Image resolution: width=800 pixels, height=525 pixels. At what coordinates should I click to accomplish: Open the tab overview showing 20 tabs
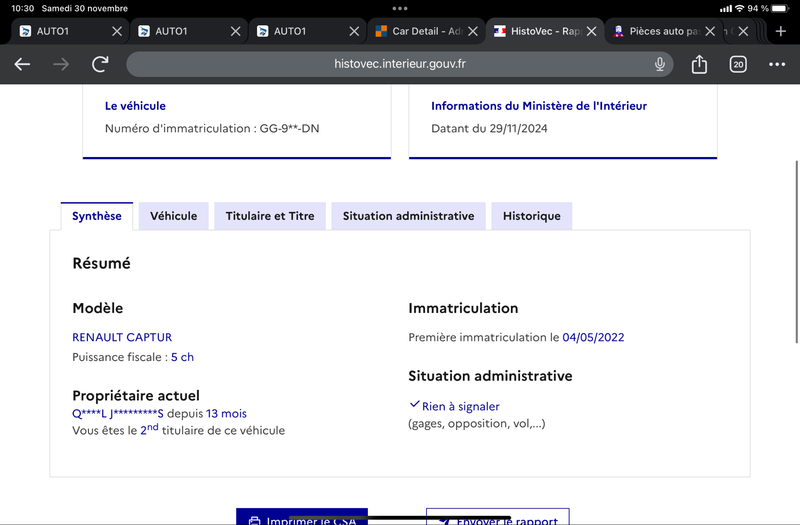[x=738, y=64]
